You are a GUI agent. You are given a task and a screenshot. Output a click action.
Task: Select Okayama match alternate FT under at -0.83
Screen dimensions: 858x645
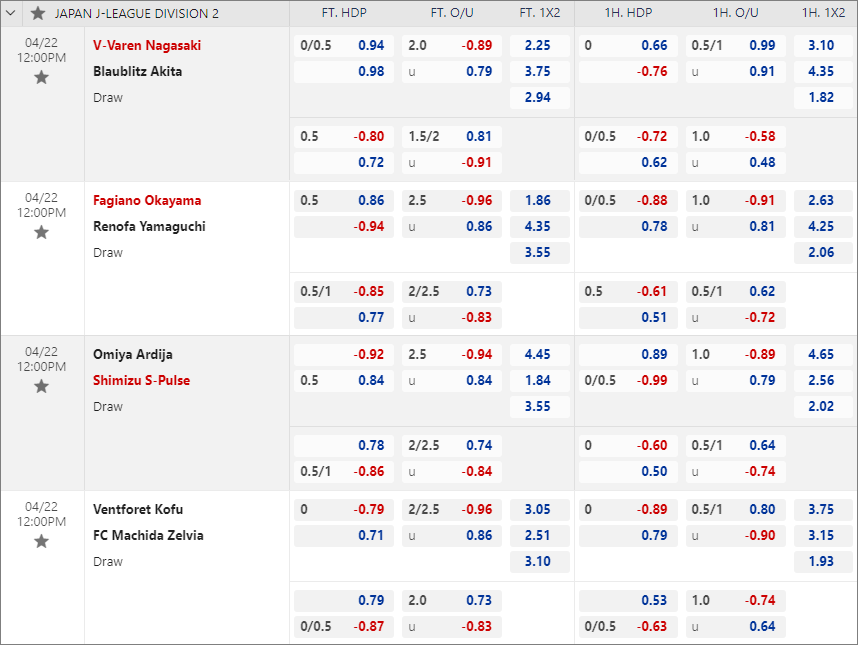452,317
